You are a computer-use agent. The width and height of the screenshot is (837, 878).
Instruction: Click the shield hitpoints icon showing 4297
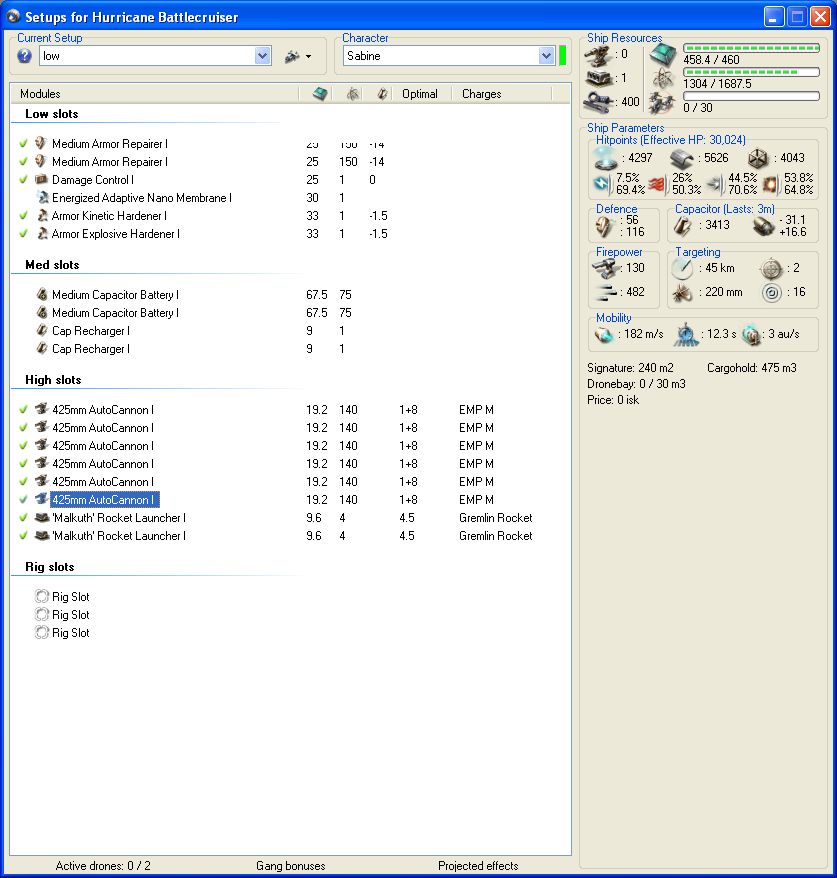pos(606,158)
